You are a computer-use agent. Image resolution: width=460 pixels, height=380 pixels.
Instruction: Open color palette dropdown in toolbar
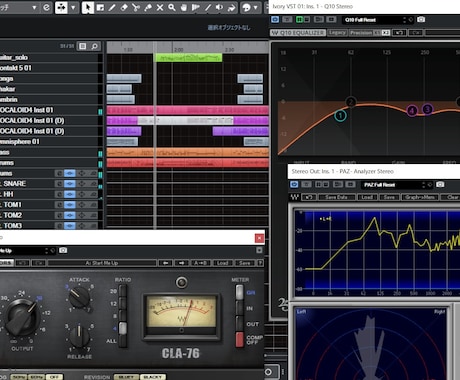pyautogui.click(x=256, y=8)
